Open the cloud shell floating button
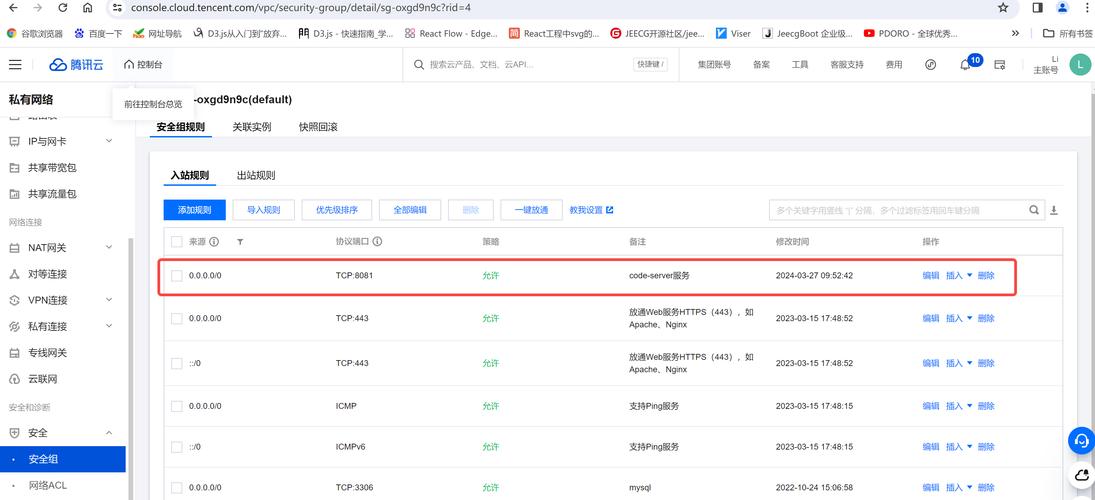The image size is (1095, 500). pyautogui.click(x=1082, y=476)
